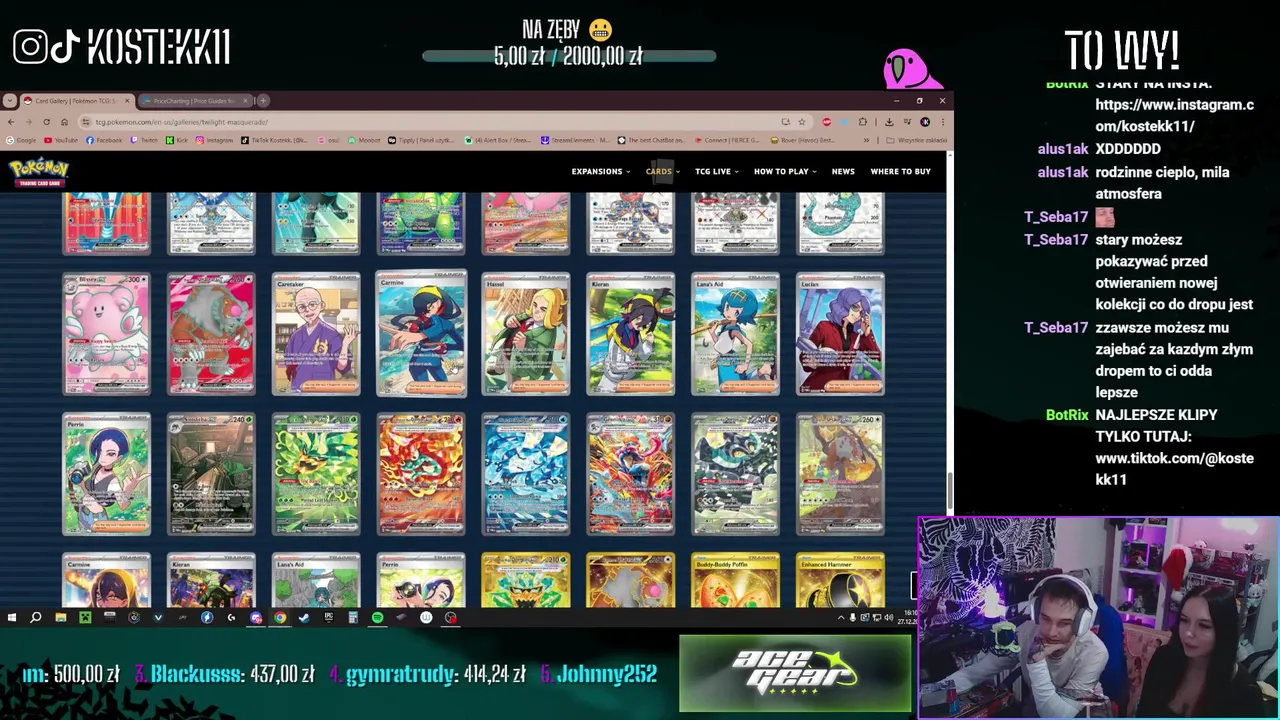The width and height of the screenshot is (1280, 720).
Task: Expand the EXPANSIONS menu
Action: pyautogui.click(x=600, y=171)
